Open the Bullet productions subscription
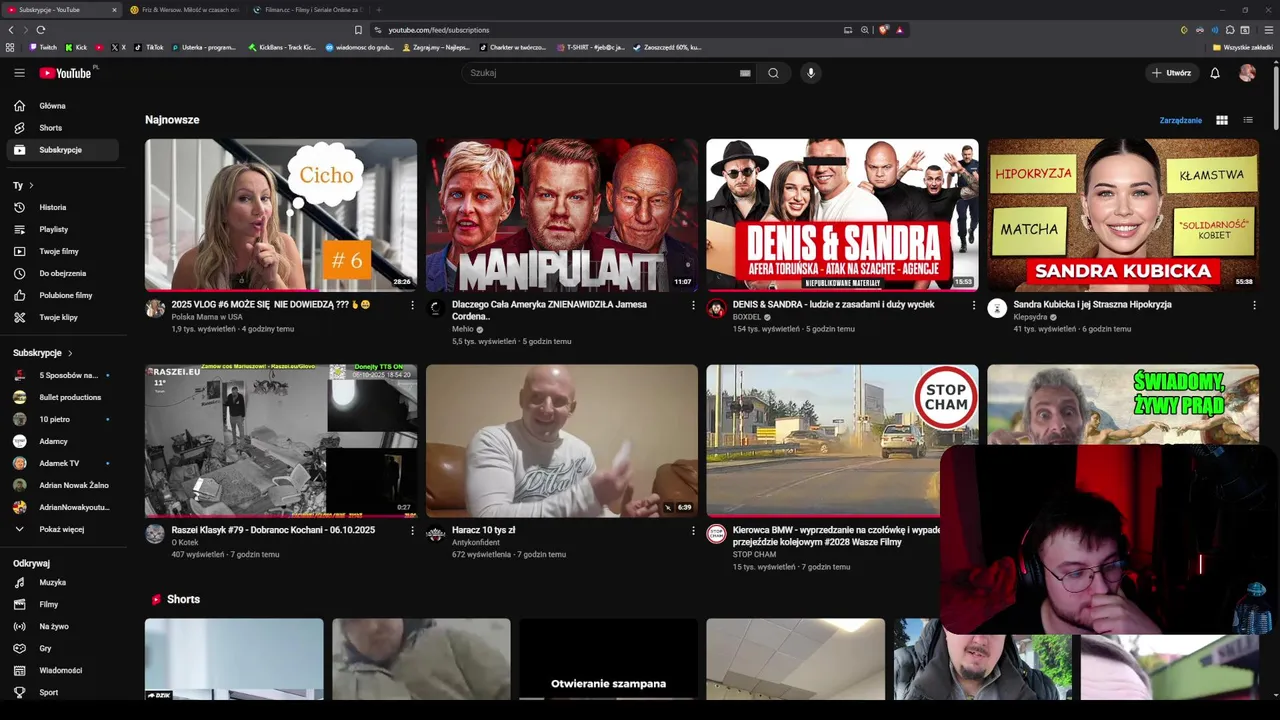 tap(61, 397)
